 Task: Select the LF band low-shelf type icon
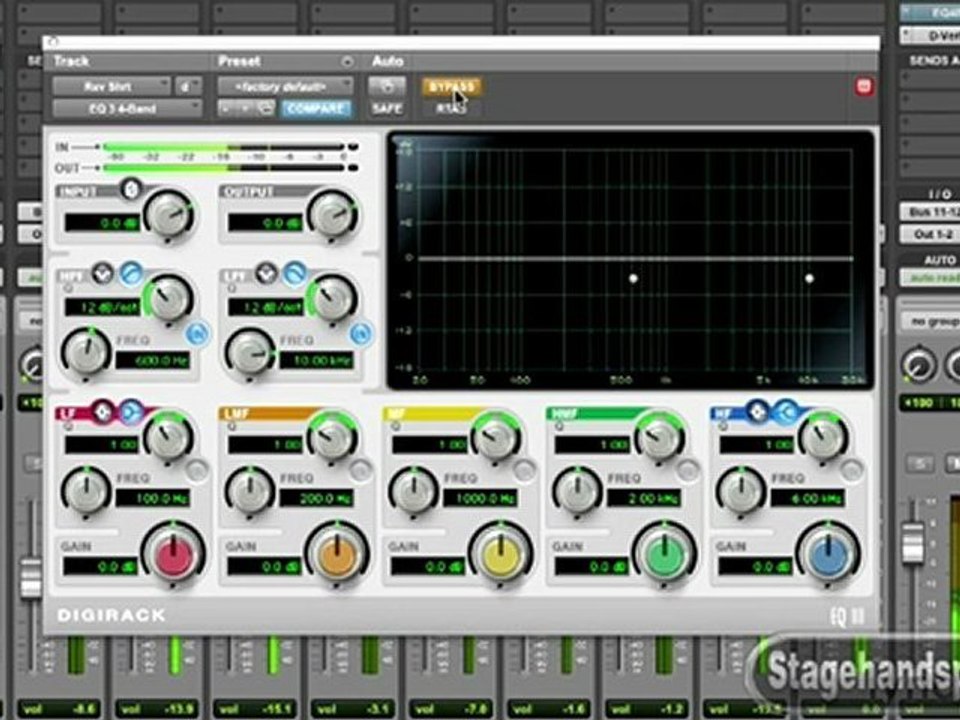pyautogui.click(x=130, y=411)
